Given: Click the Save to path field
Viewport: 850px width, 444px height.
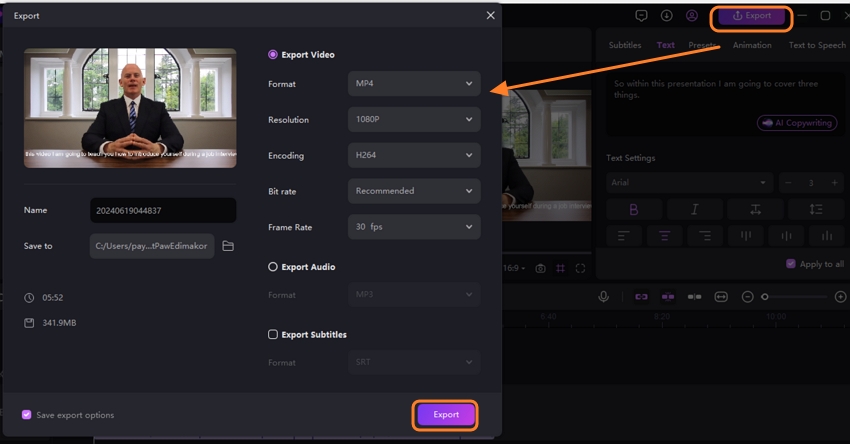Looking at the screenshot, I should pyautogui.click(x=152, y=246).
